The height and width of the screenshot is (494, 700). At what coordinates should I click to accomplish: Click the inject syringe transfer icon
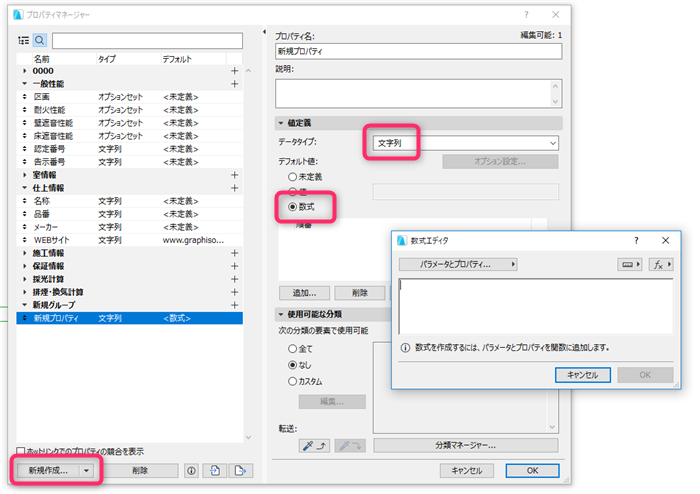[x=350, y=445]
